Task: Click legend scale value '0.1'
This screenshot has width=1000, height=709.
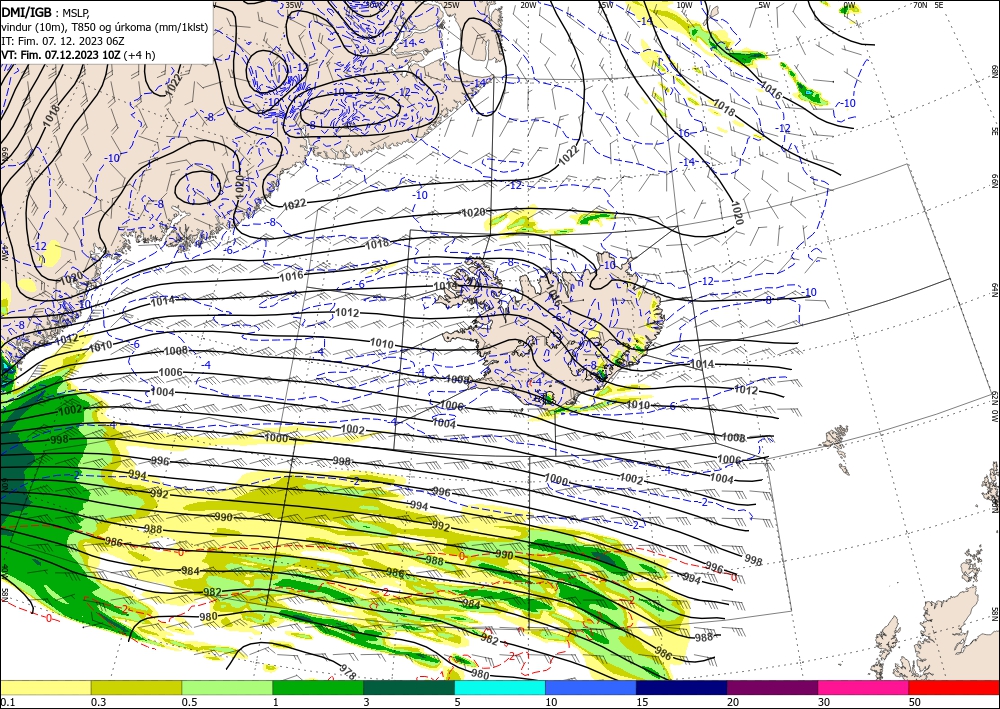Action: pyautogui.click(x=6, y=702)
